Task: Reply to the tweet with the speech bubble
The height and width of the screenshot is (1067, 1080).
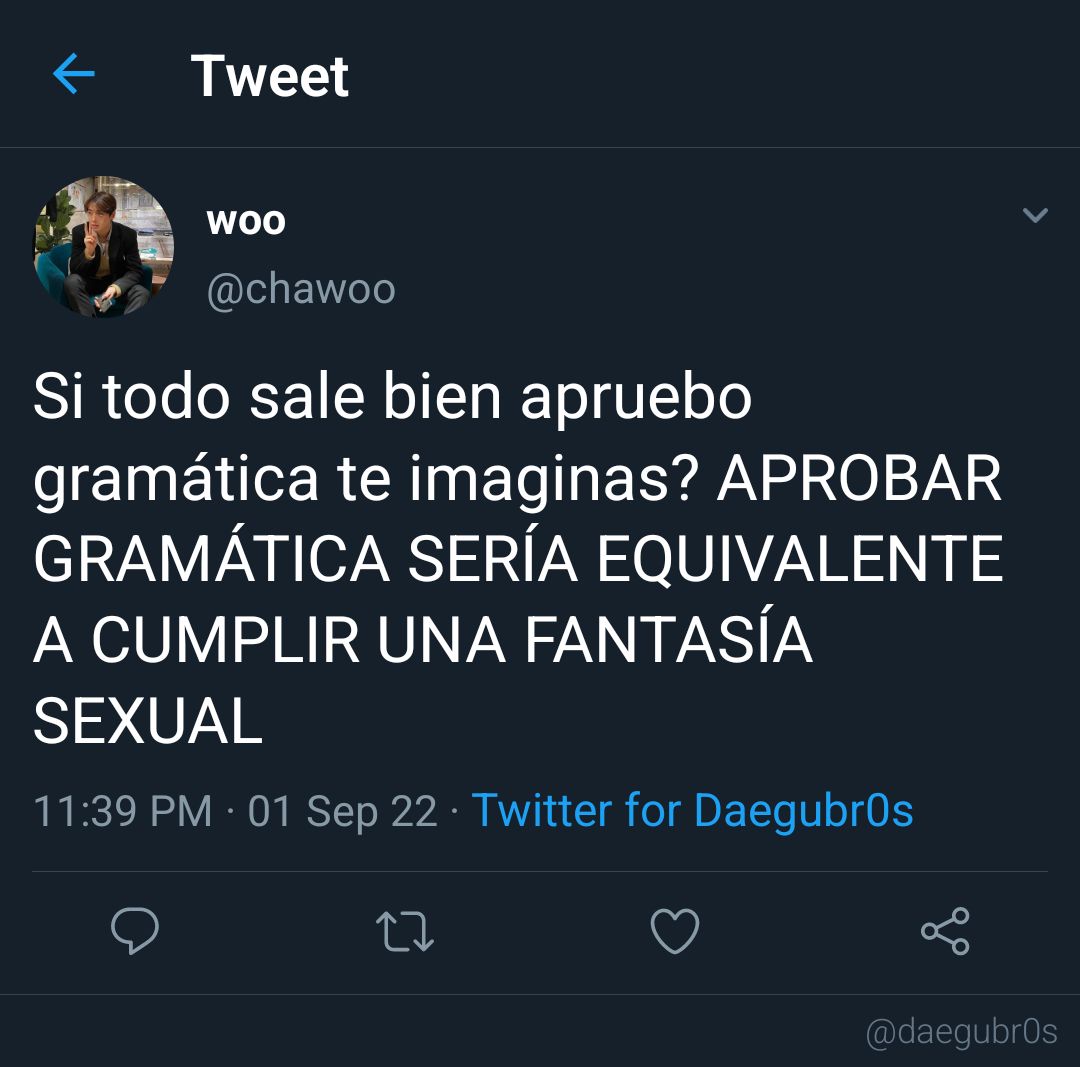Action: 135,931
